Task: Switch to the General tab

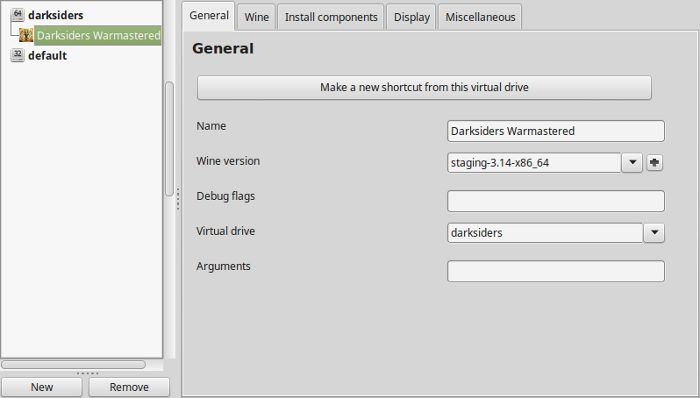Action: click(x=208, y=16)
